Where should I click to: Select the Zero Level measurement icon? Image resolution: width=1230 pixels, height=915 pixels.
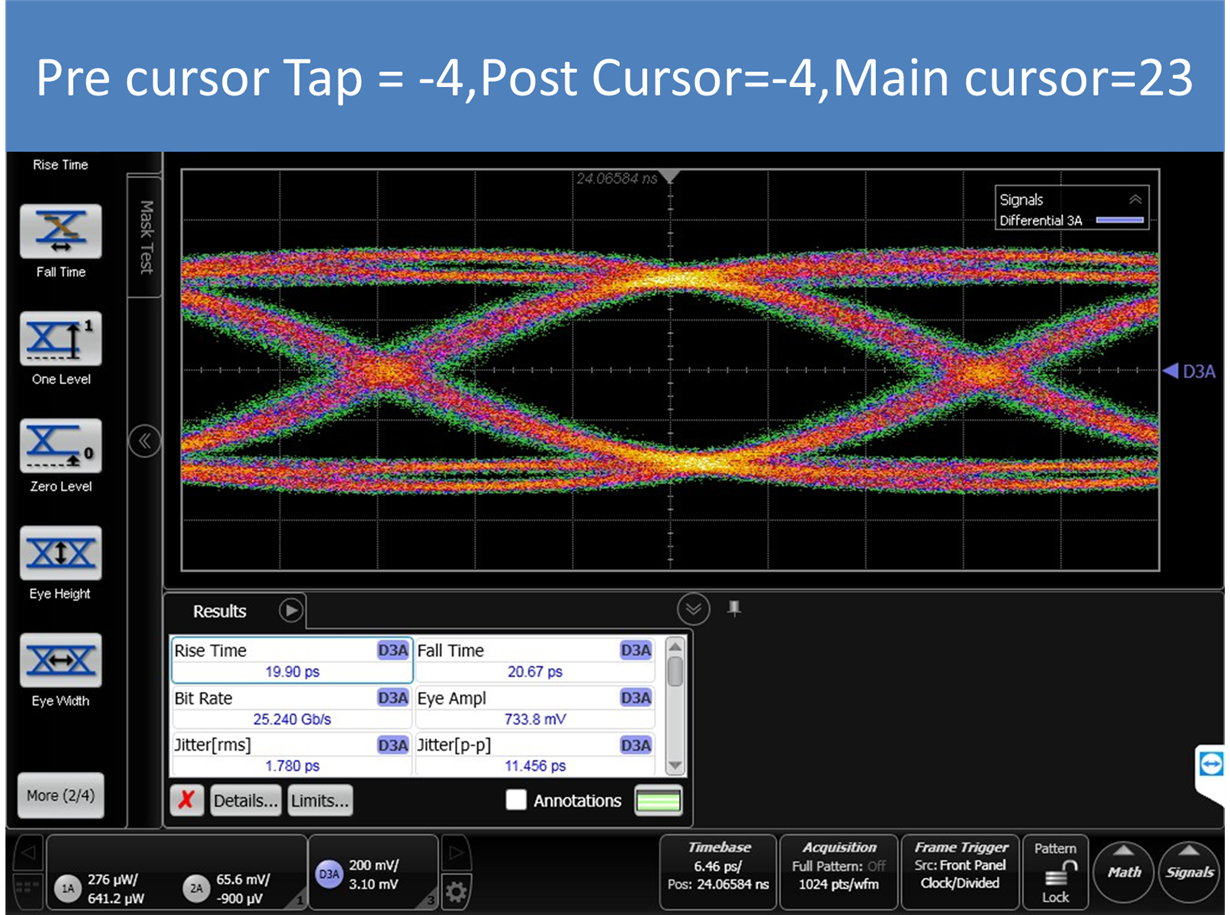(x=61, y=446)
